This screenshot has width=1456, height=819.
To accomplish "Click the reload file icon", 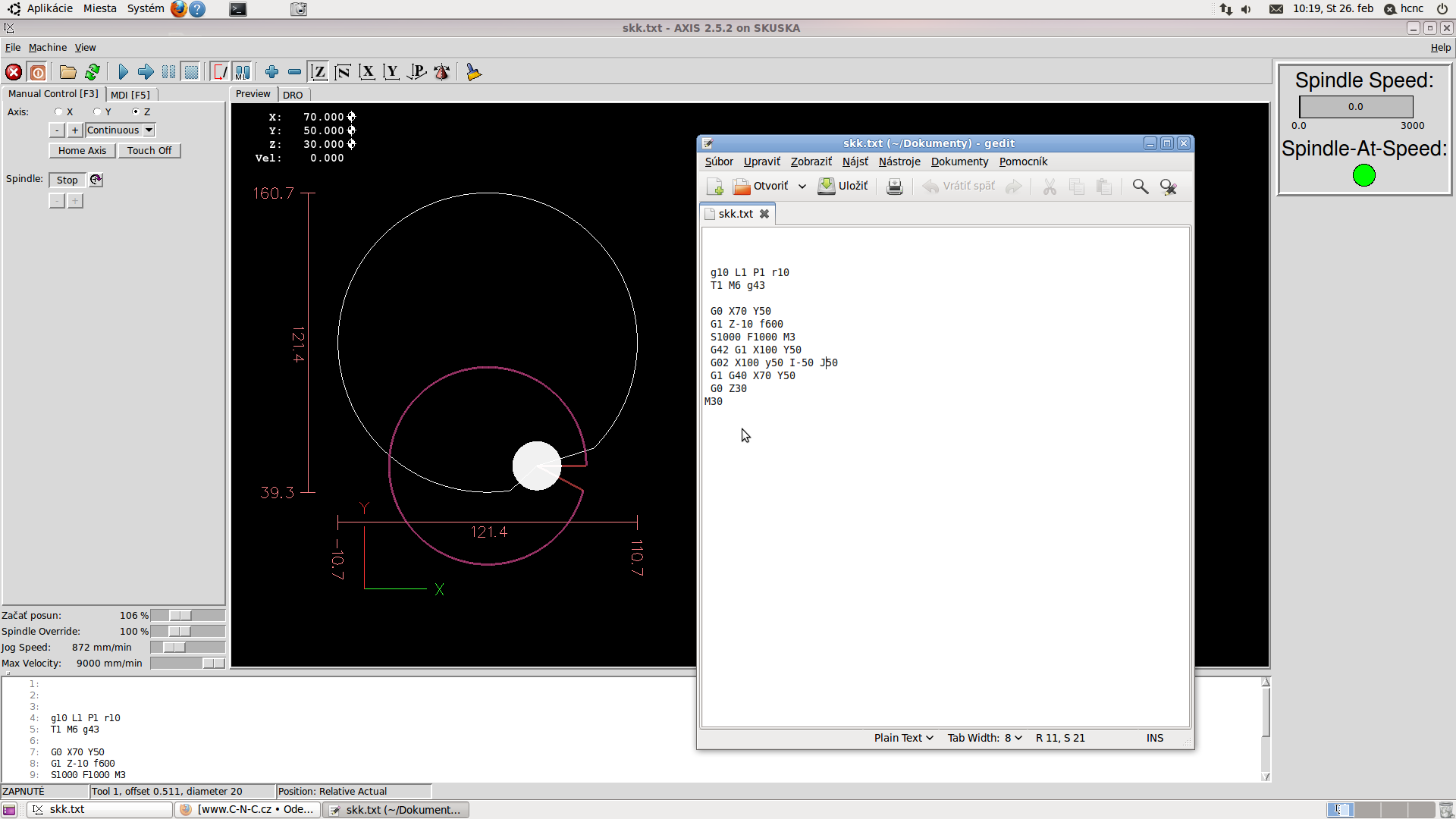I will [93, 72].
